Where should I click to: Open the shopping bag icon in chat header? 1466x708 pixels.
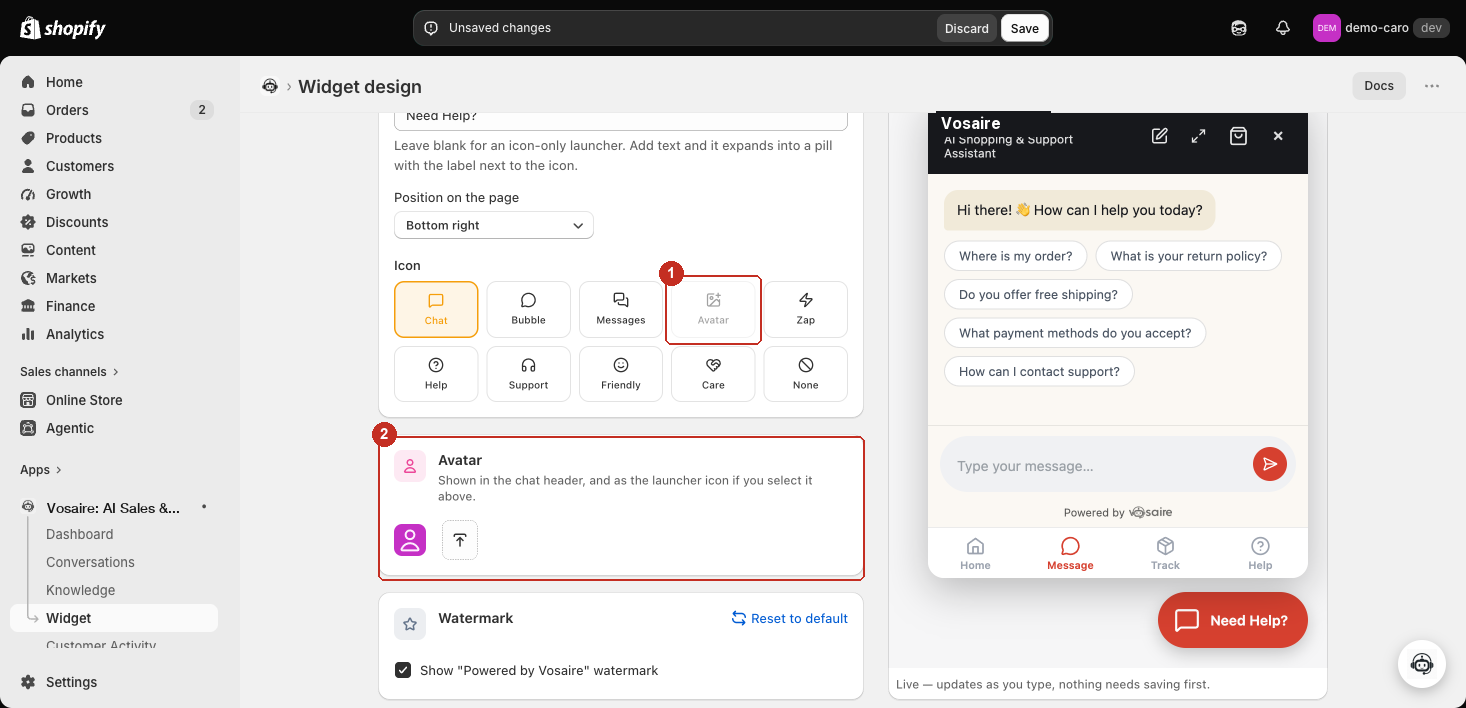pyautogui.click(x=1238, y=136)
